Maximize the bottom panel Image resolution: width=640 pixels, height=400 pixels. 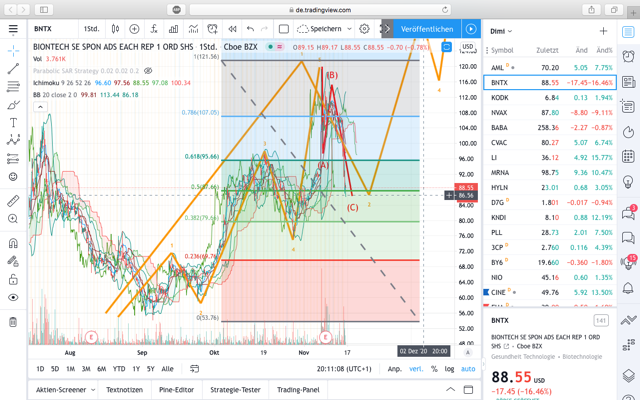468,389
